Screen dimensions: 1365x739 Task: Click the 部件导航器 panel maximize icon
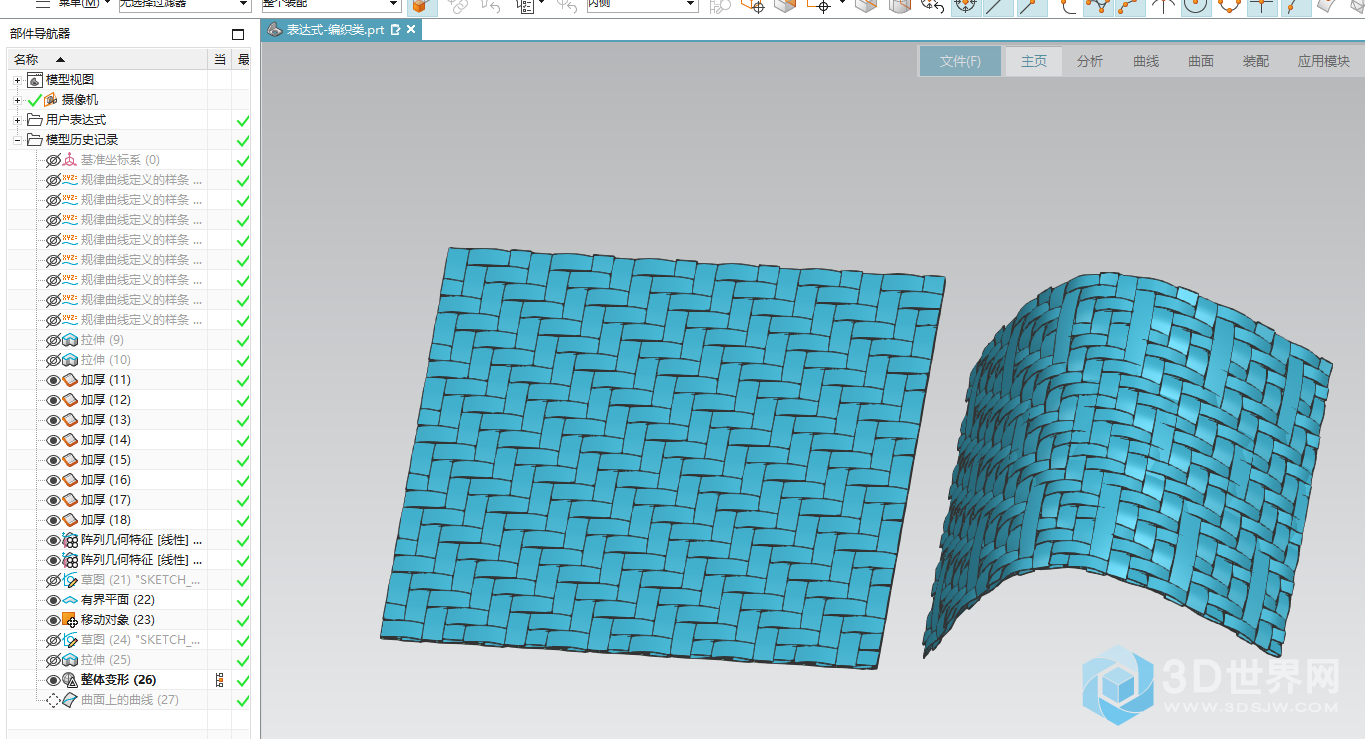[x=238, y=34]
